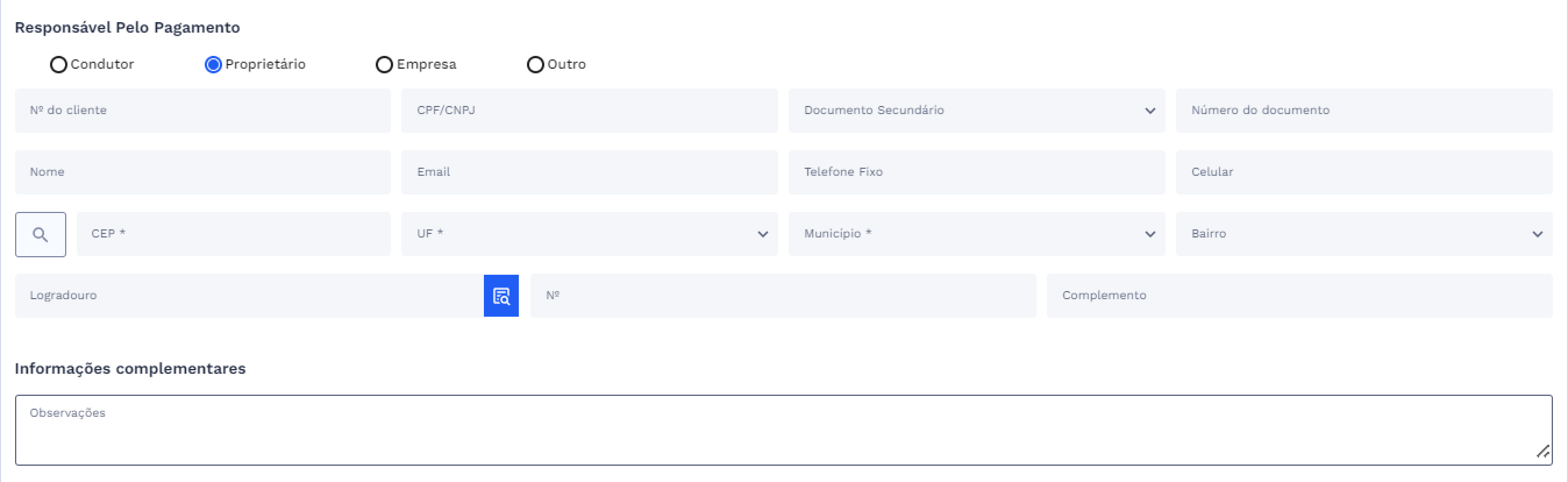Focus the Nome input field

203,172
